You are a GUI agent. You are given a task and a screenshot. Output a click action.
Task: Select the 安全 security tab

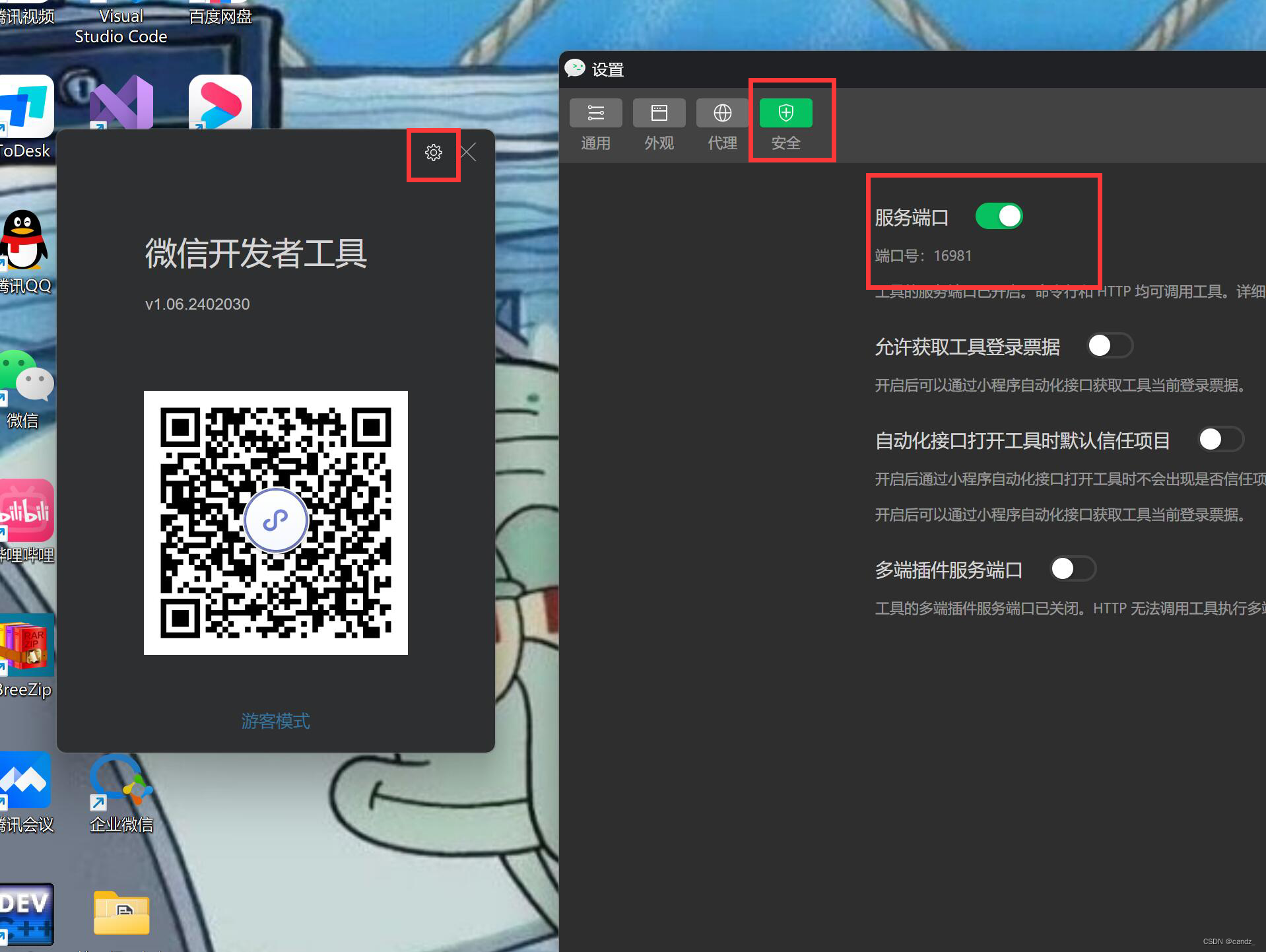(785, 125)
